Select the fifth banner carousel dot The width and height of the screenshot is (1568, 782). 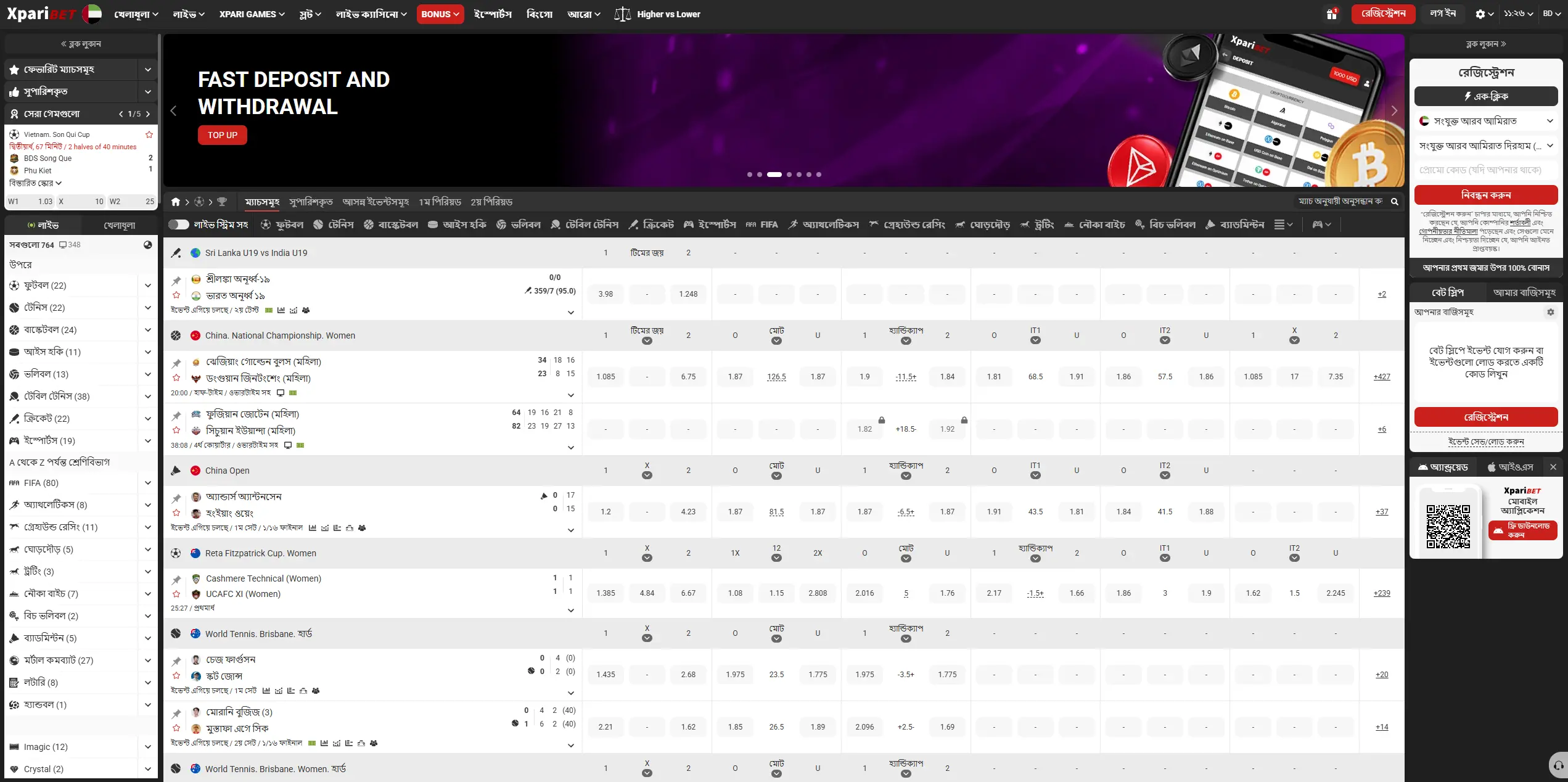click(798, 175)
